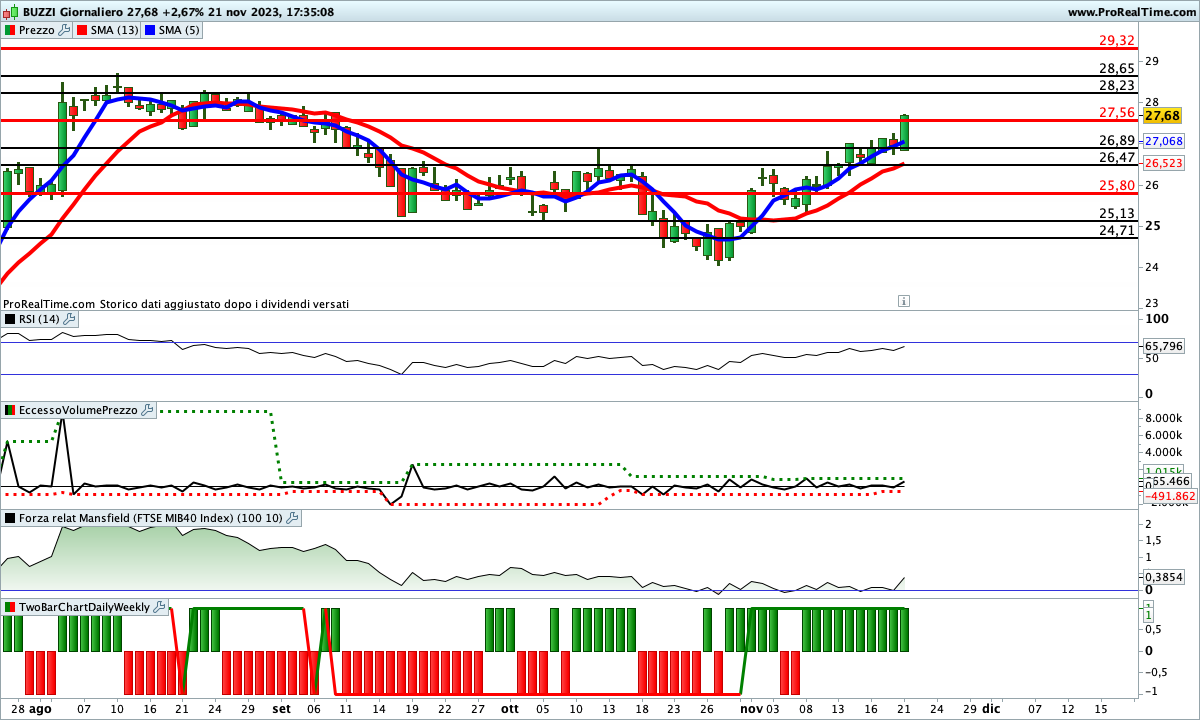This screenshot has height=720, width=1200.
Task: Click the Storico dati aggiustato note
Action: tap(225, 303)
